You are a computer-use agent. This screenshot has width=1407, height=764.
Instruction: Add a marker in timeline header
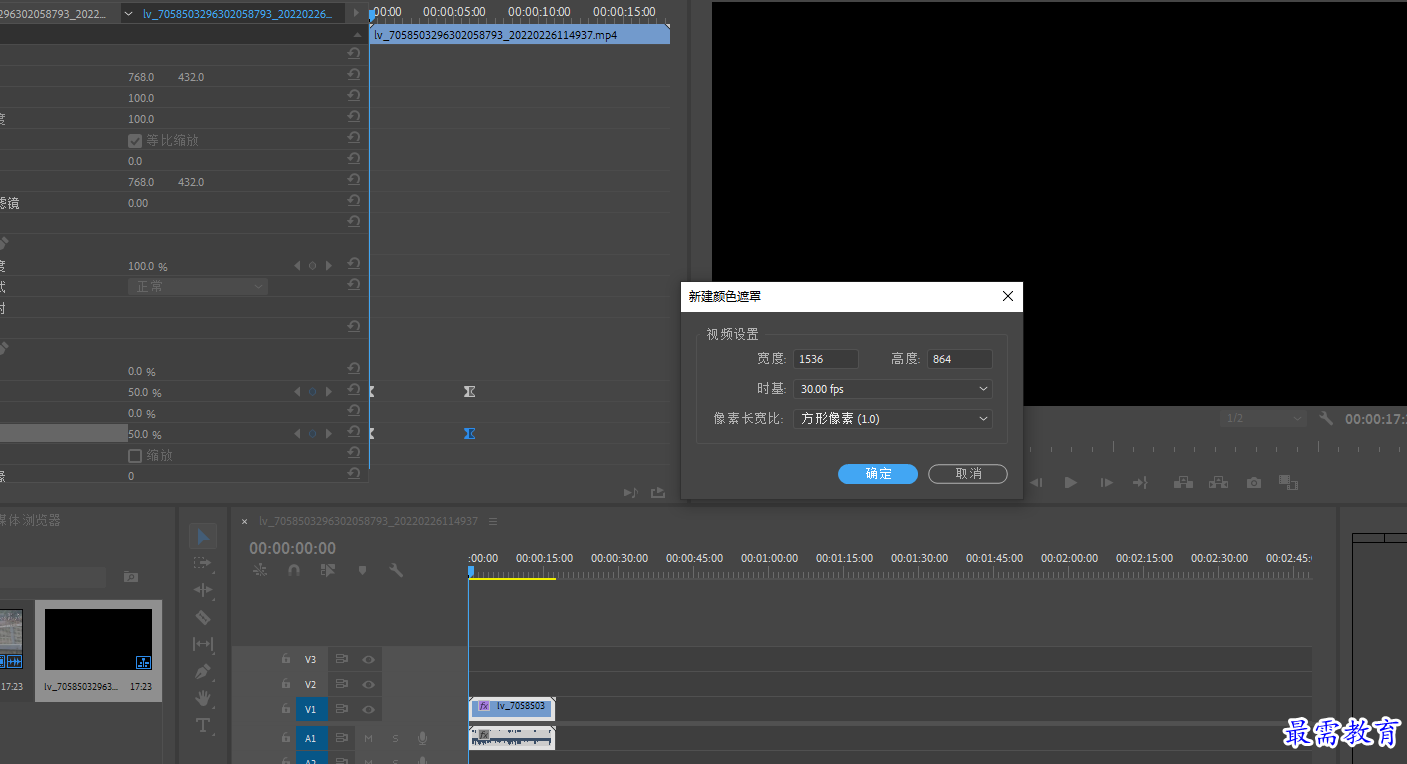click(362, 570)
